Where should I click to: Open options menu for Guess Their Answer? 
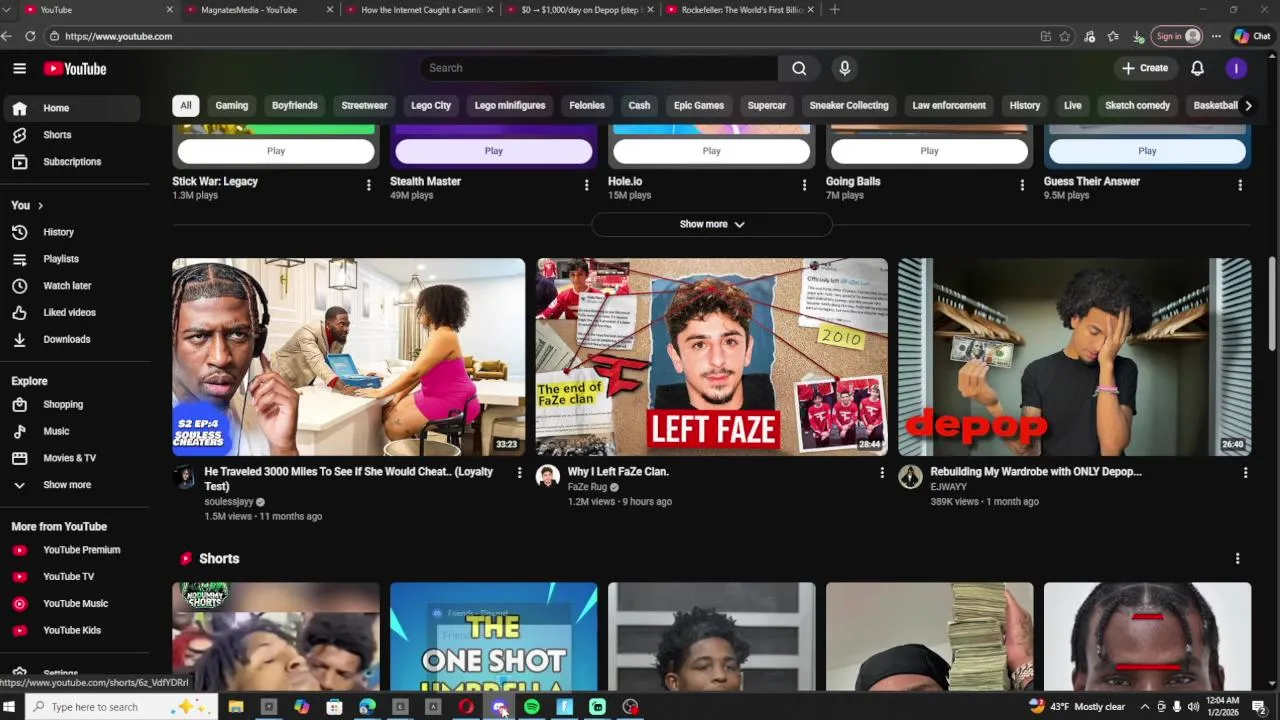point(1240,185)
